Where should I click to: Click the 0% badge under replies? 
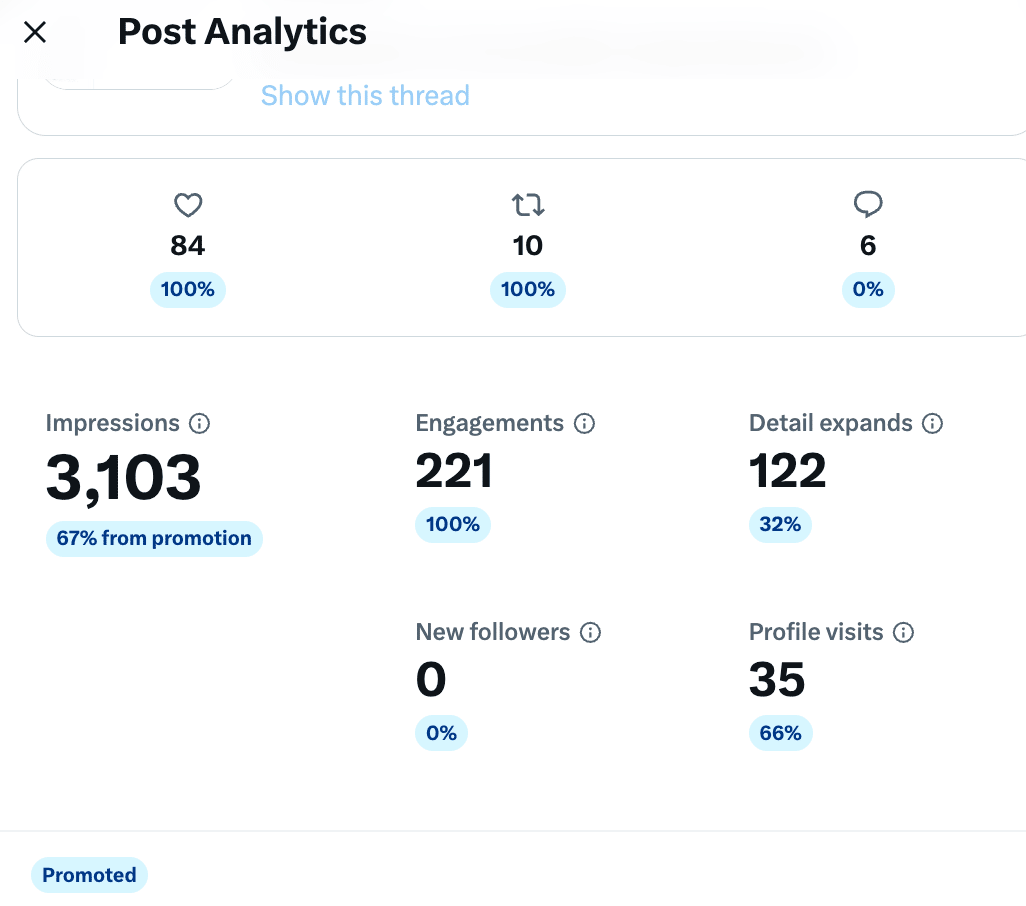(868, 290)
